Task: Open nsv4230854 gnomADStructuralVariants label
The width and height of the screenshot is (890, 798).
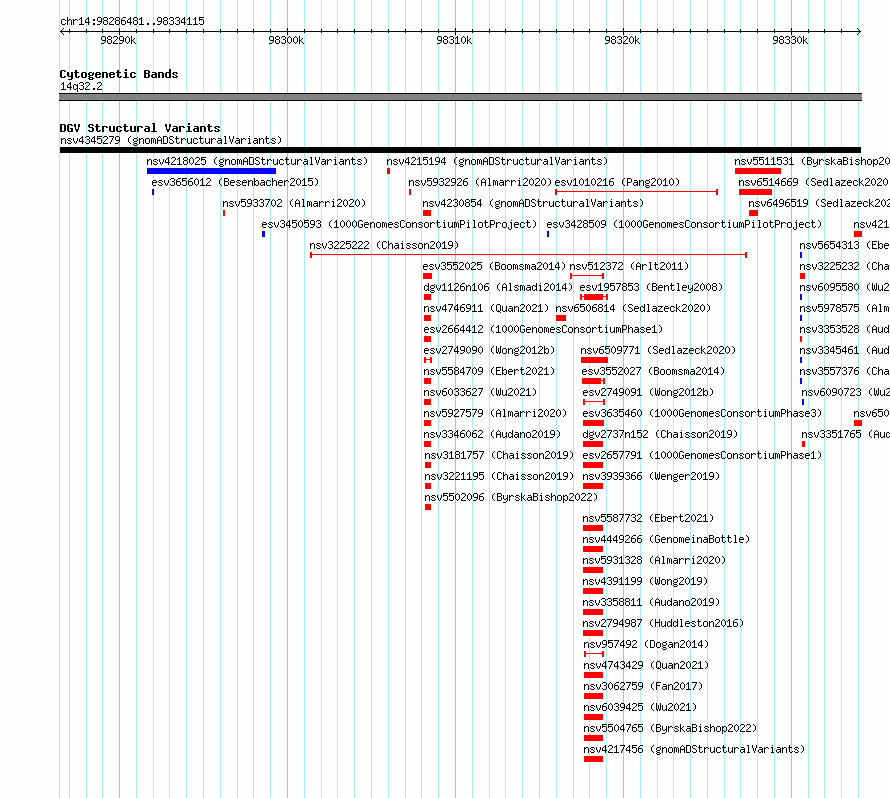Action: click(x=533, y=203)
